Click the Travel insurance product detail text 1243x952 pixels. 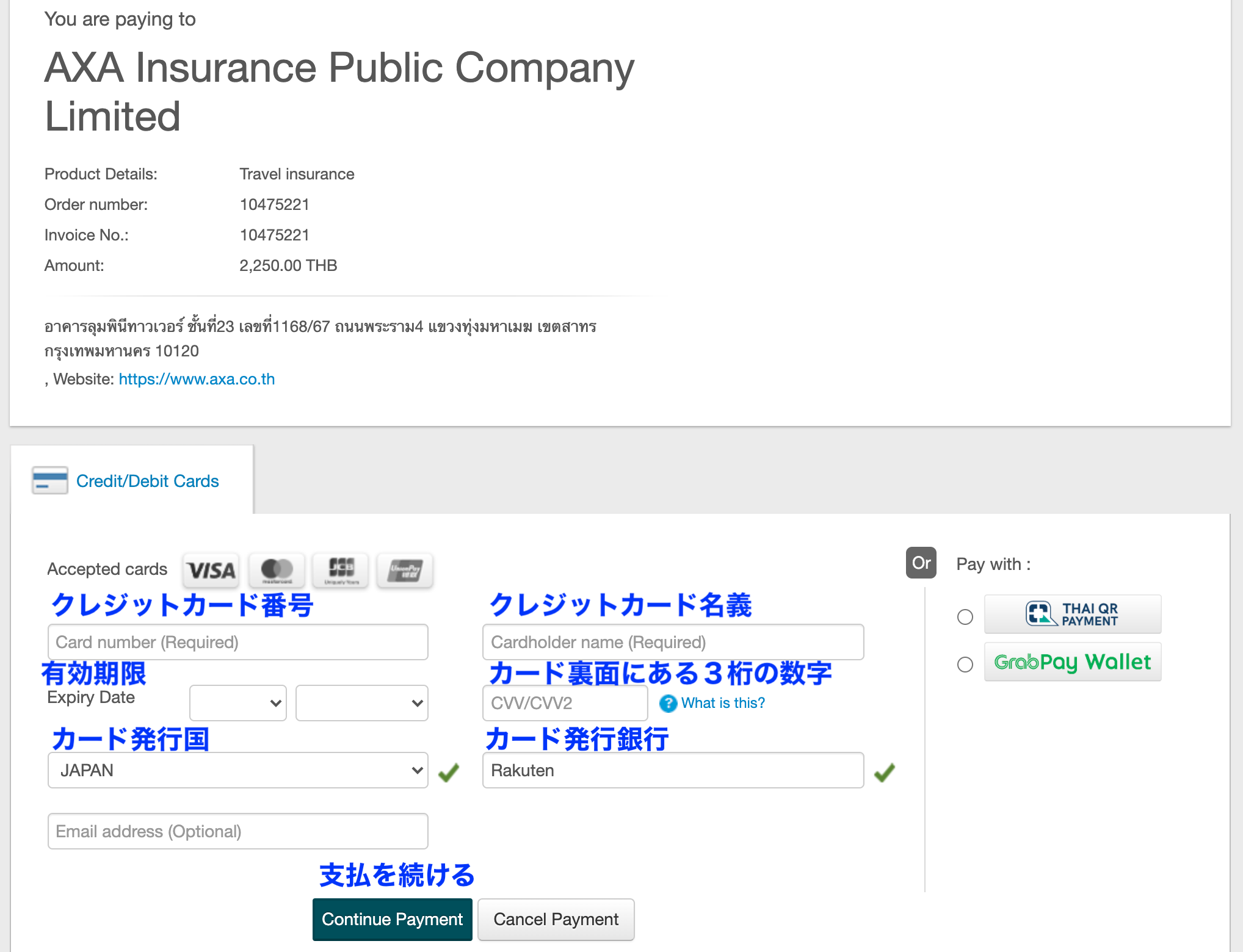297,174
